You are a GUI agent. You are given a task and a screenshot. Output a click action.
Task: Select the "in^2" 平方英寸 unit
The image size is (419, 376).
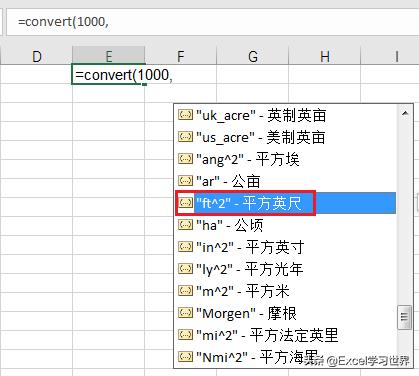(x=286, y=247)
